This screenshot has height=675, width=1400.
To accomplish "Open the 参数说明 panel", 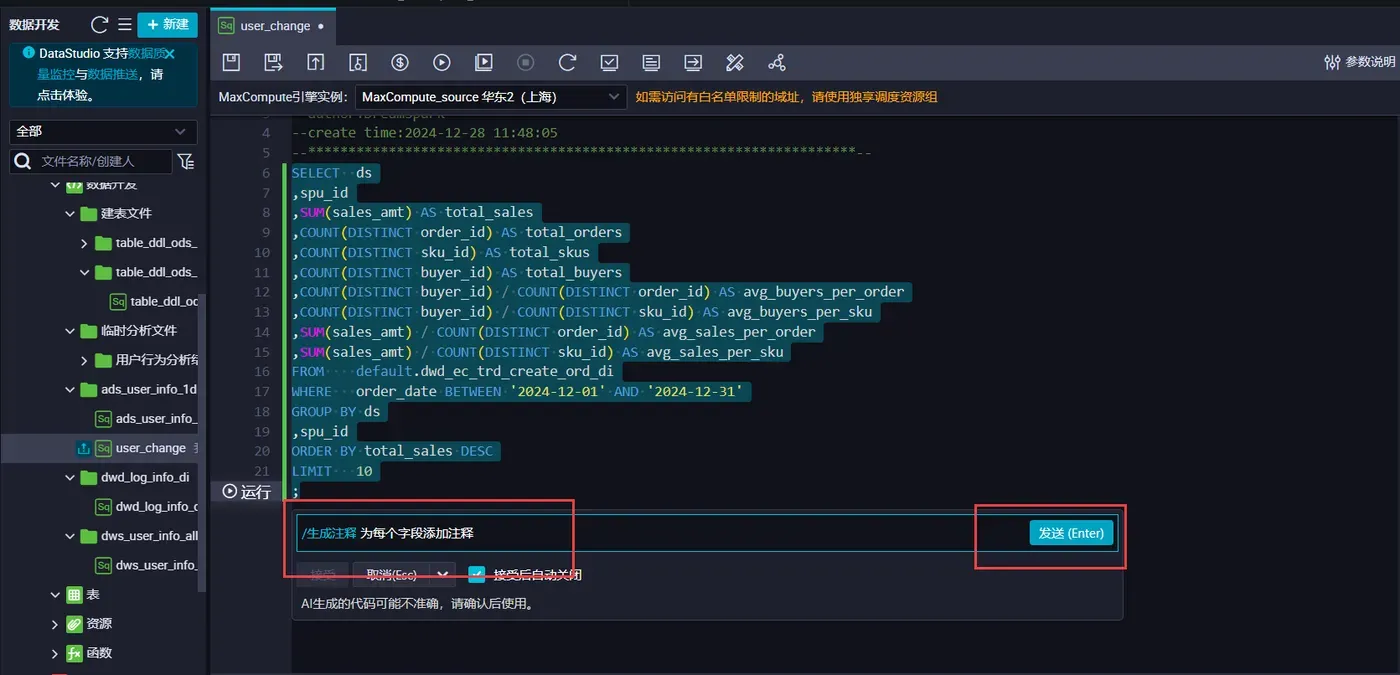I will [x=1359, y=62].
